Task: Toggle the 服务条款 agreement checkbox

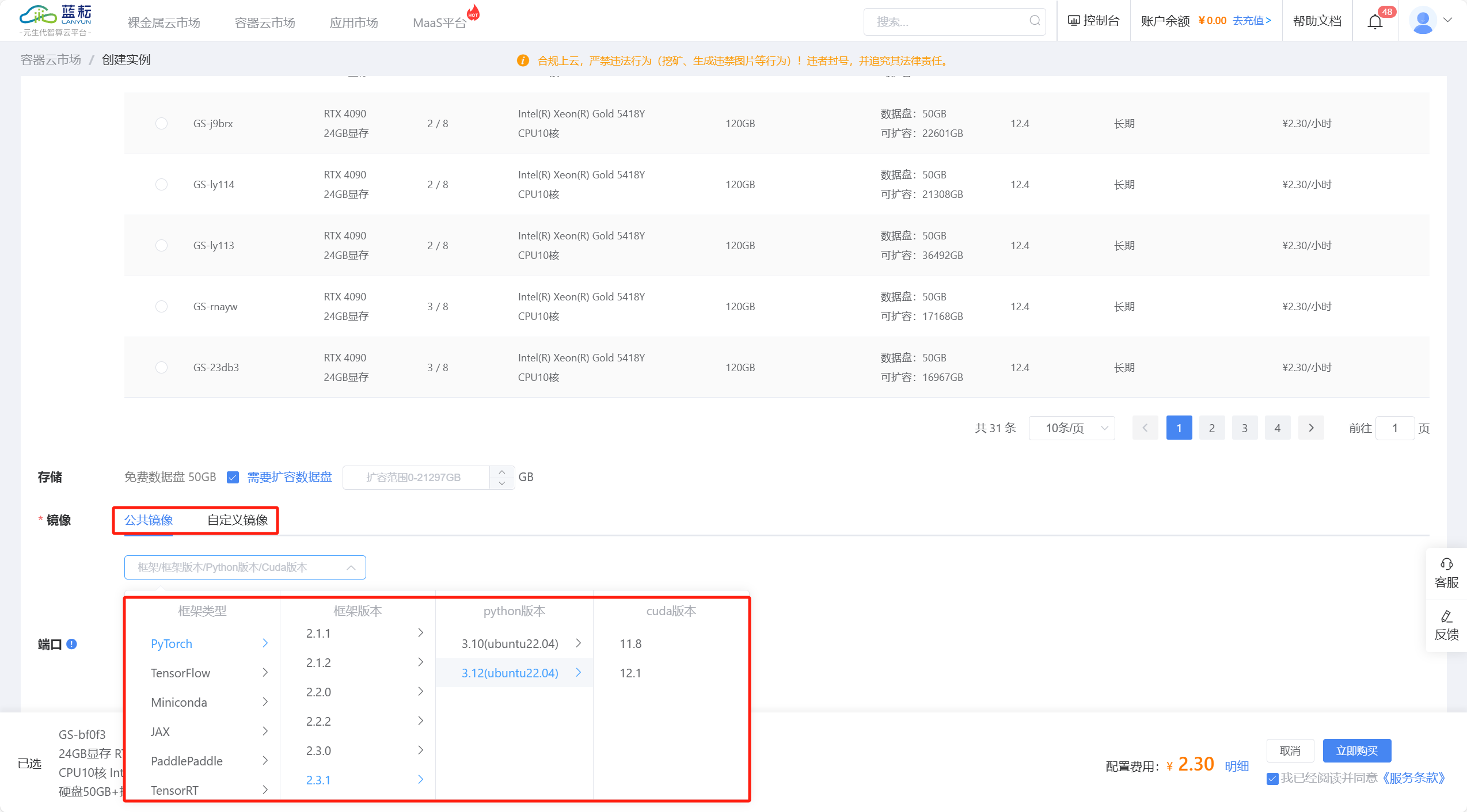Action: tap(1272, 779)
